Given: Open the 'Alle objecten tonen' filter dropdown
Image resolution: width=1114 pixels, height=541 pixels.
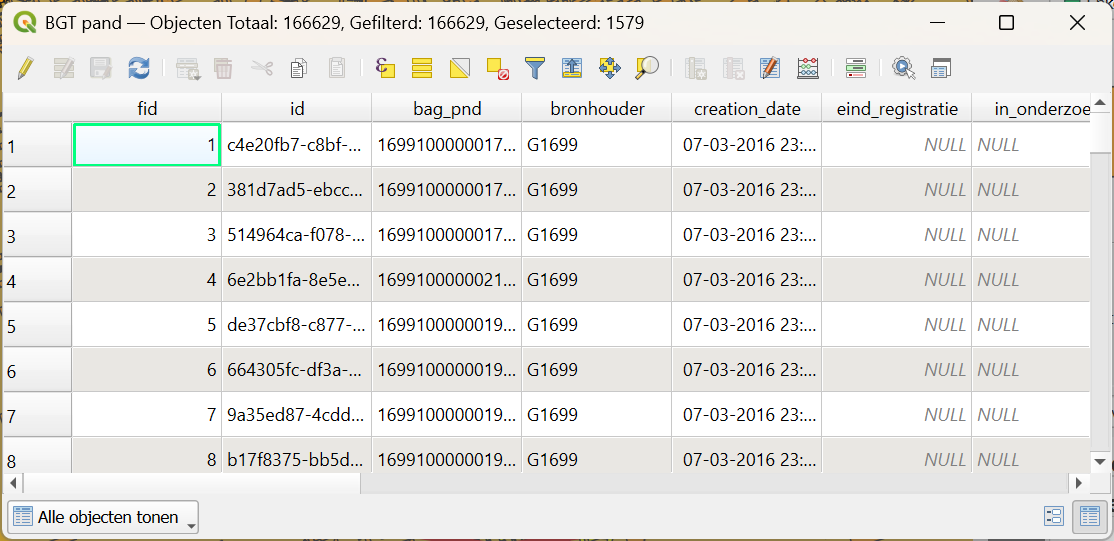Looking at the screenshot, I should (104, 517).
